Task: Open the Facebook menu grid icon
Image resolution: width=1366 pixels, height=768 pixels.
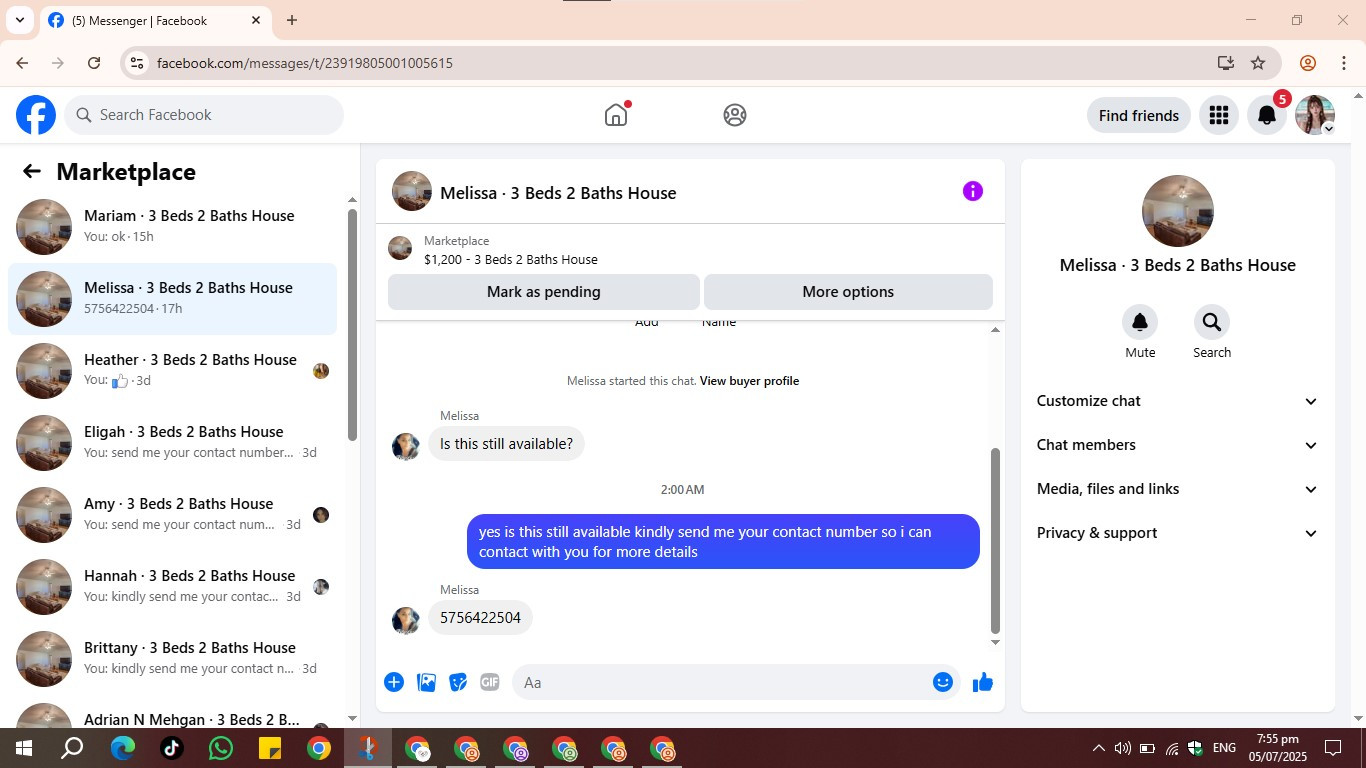Action: click(x=1218, y=115)
